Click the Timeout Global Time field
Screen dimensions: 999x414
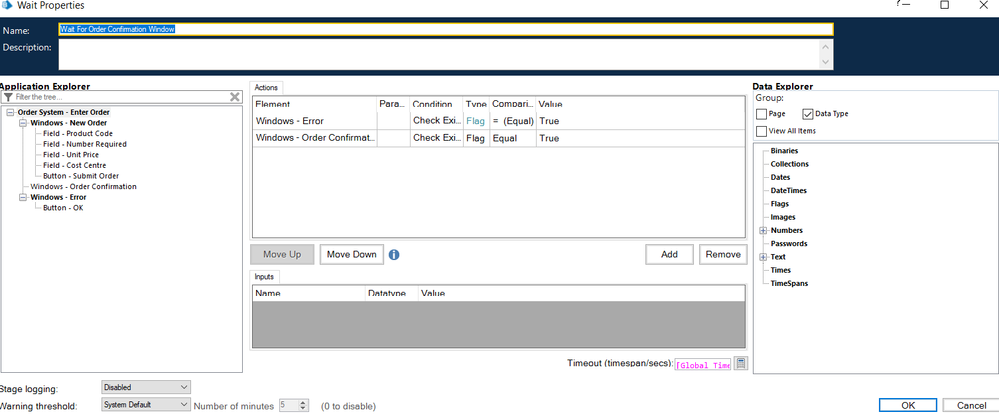click(x=703, y=366)
